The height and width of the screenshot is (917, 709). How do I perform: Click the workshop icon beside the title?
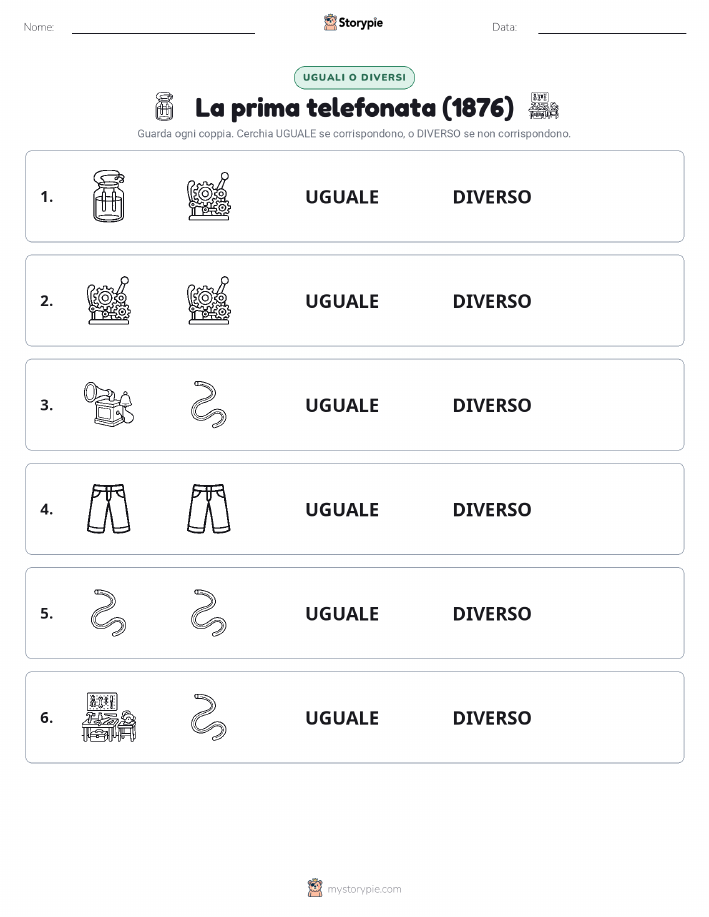pyautogui.click(x=543, y=106)
